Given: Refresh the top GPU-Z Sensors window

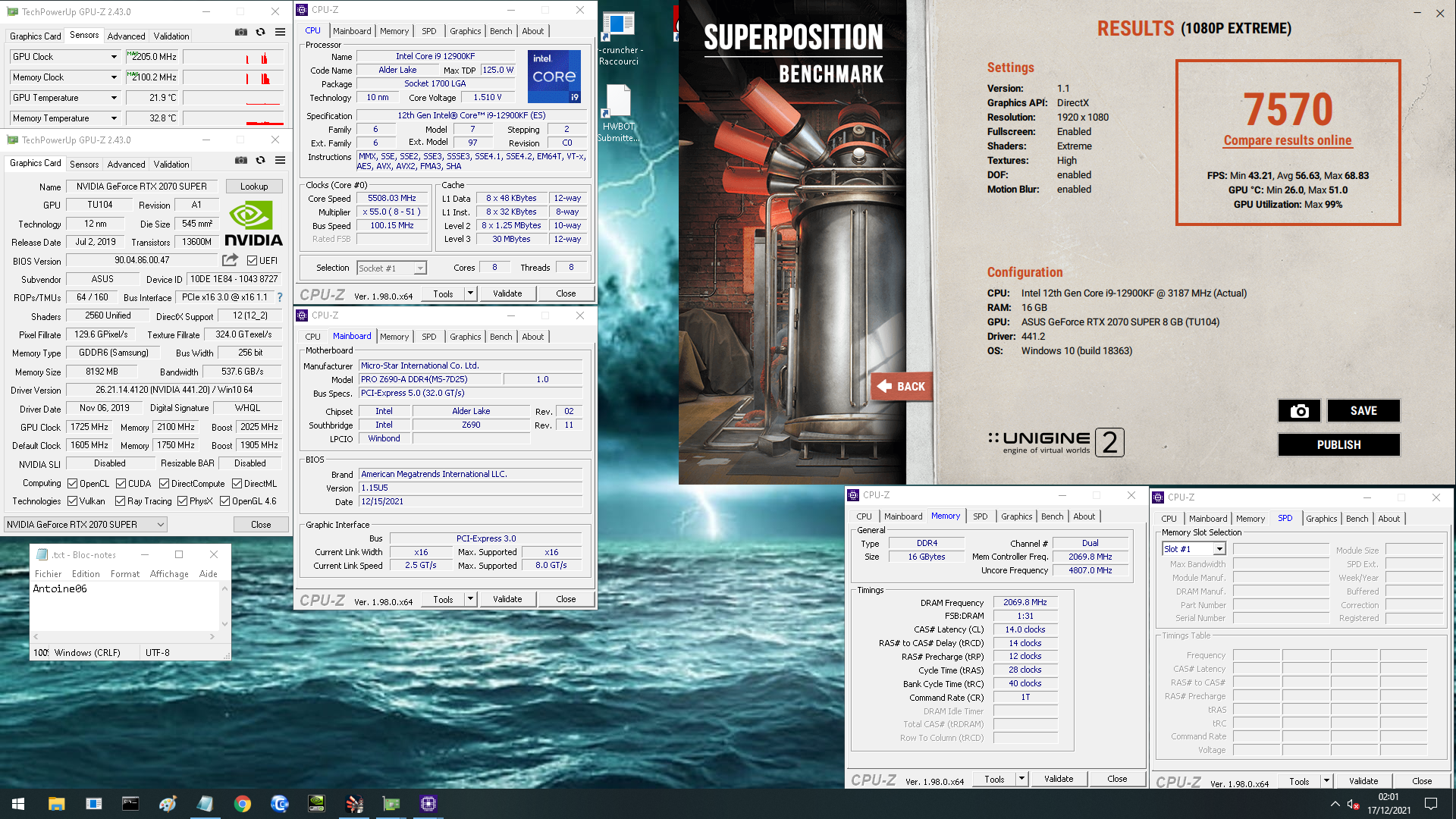Looking at the screenshot, I should [x=260, y=33].
